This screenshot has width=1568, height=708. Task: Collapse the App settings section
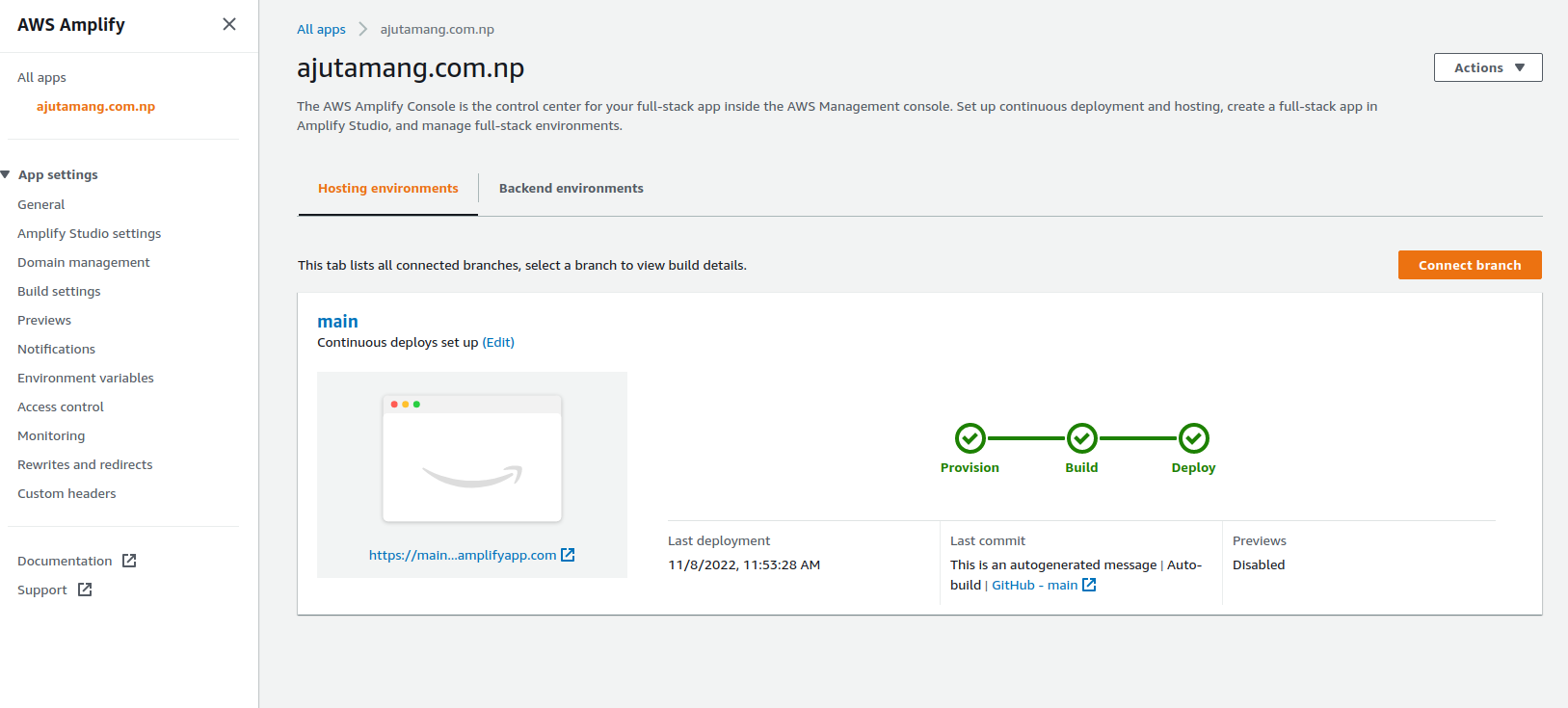coord(6,174)
